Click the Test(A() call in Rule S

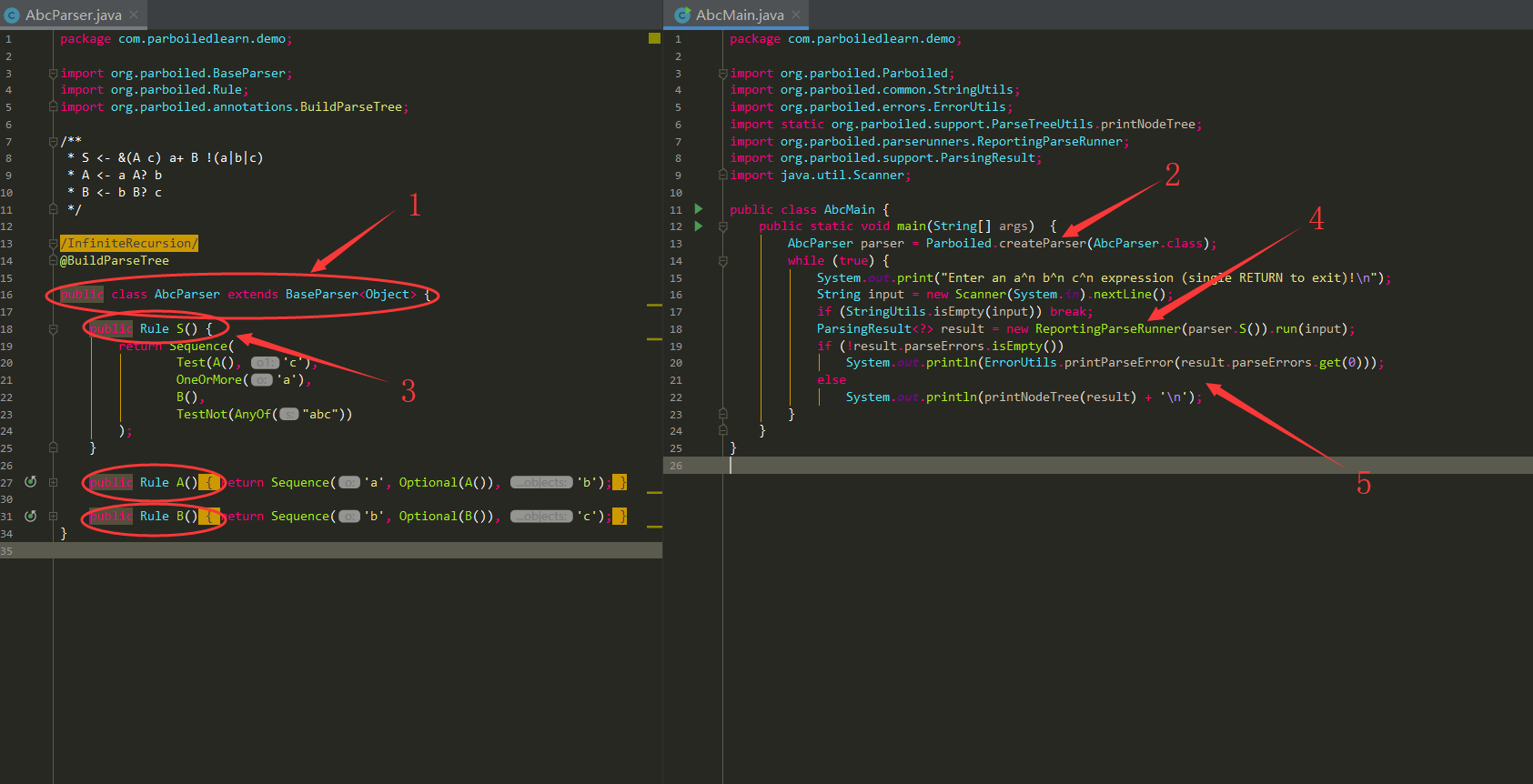[x=206, y=363]
